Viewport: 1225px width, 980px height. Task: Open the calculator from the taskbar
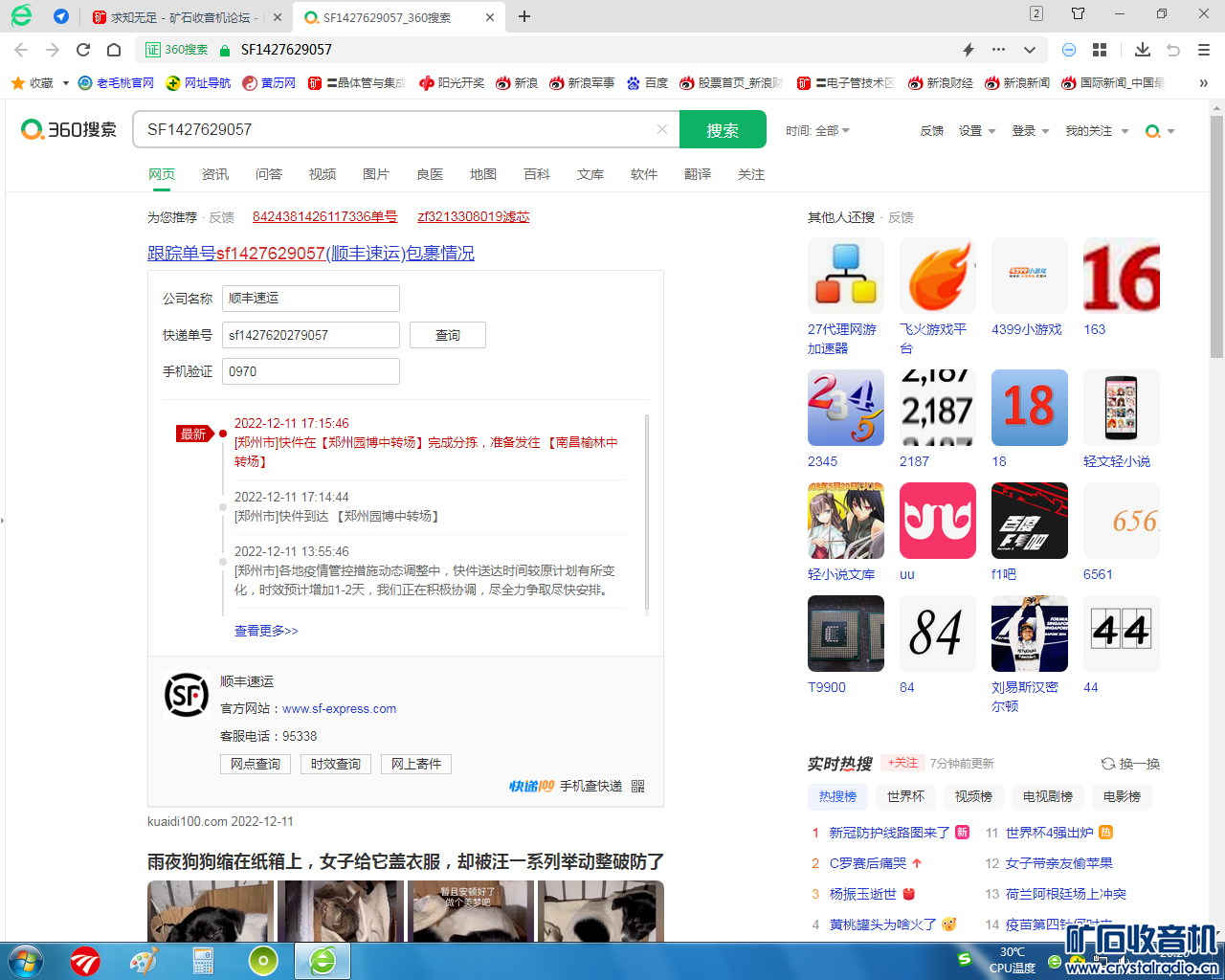click(x=203, y=960)
